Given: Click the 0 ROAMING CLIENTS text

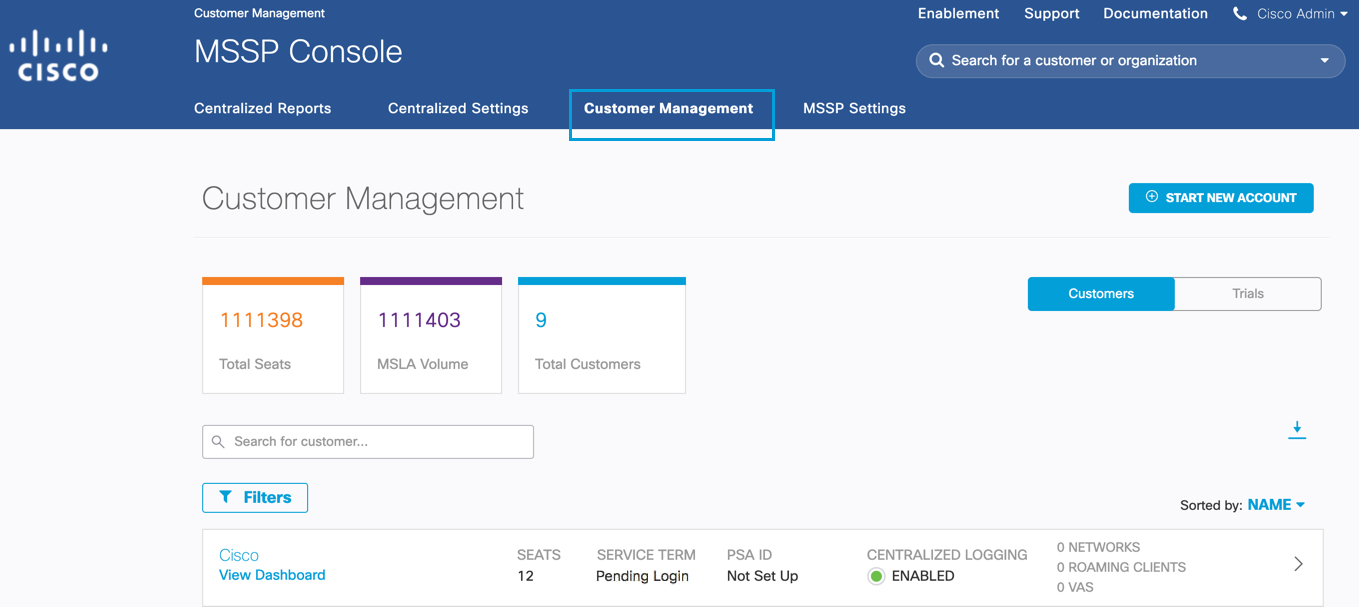Looking at the screenshot, I should (x=1121, y=567).
